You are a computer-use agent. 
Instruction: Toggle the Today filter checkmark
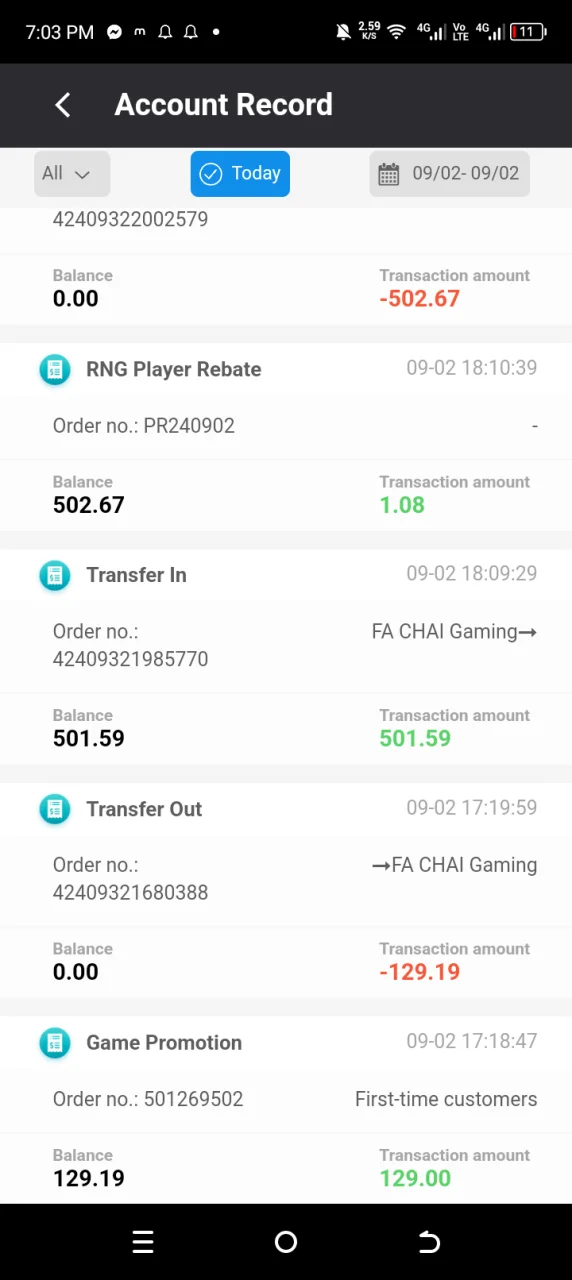tap(210, 174)
